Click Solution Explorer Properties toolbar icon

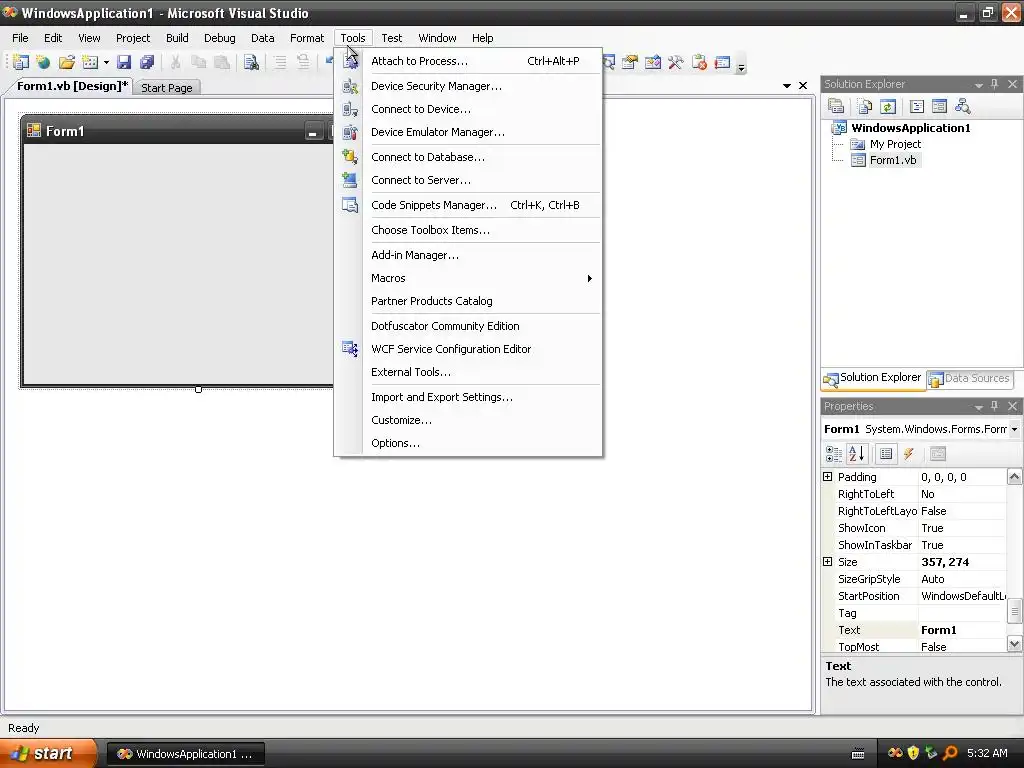[836, 106]
